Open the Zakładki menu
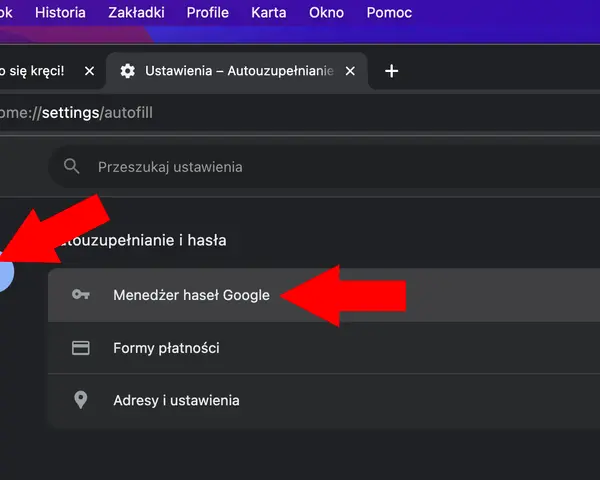The image size is (600, 480). point(136,13)
